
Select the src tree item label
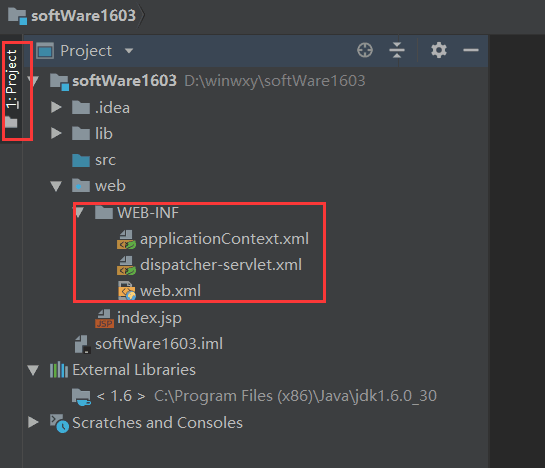click(105, 160)
